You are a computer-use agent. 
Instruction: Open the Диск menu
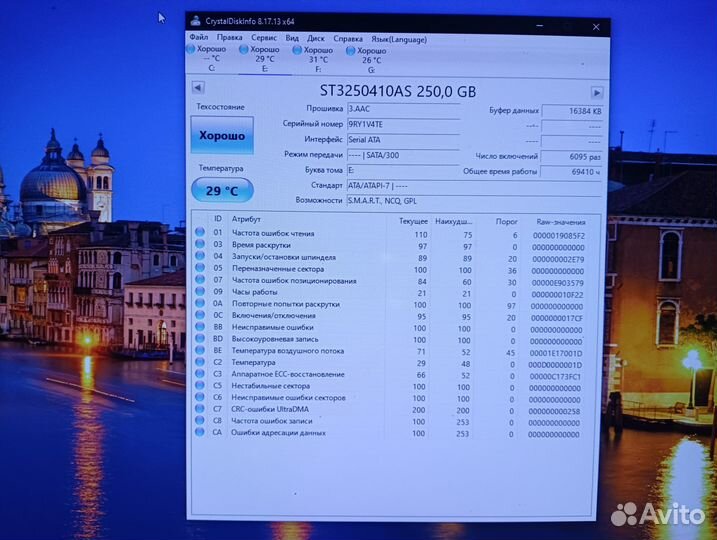tap(316, 39)
